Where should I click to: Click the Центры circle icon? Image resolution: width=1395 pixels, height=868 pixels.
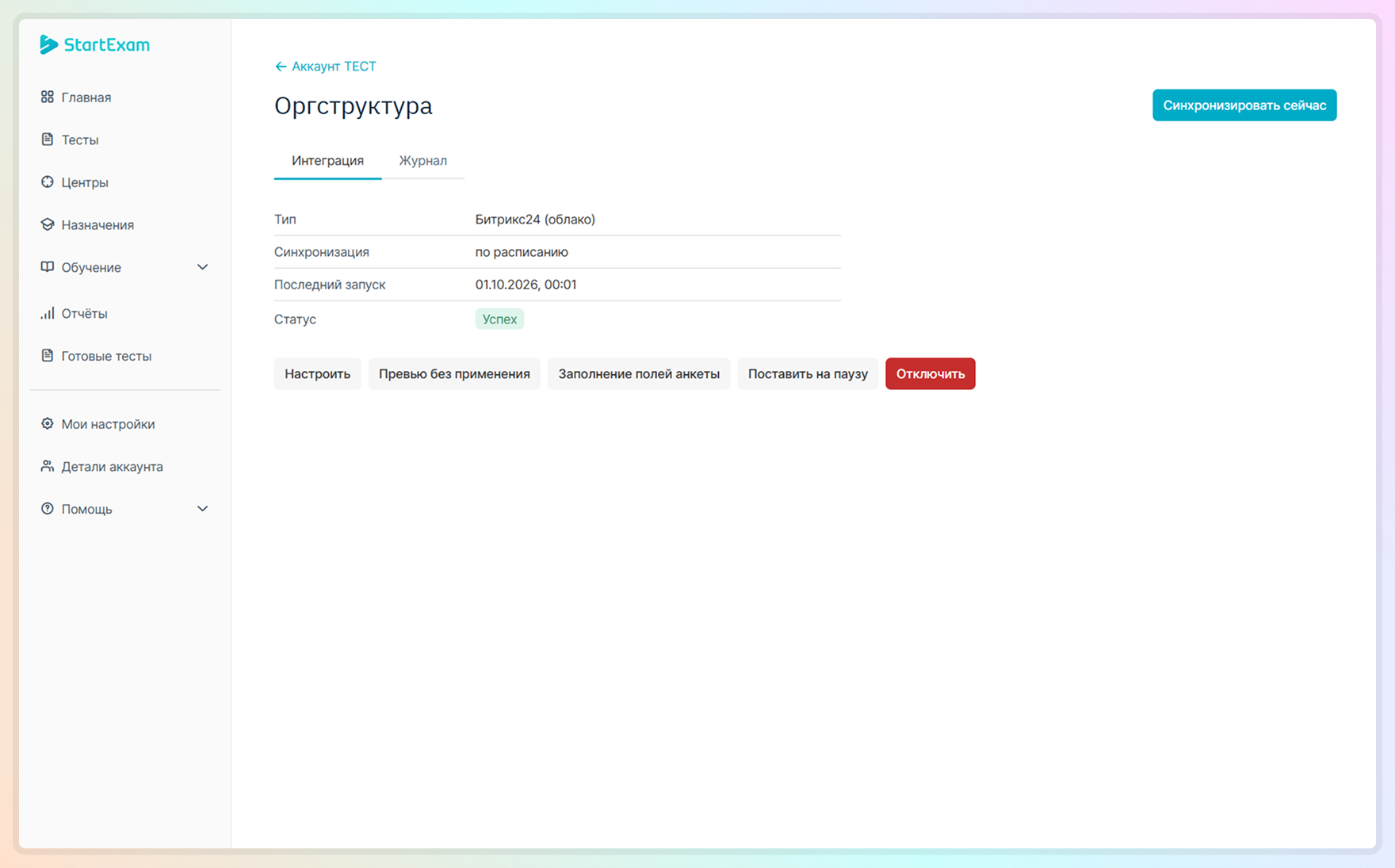48,182
